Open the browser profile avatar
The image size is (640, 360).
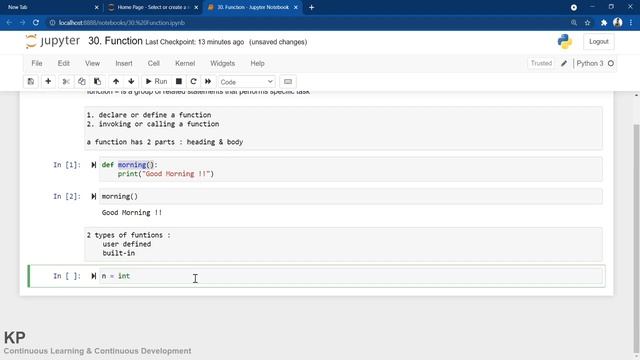[618, 23]
